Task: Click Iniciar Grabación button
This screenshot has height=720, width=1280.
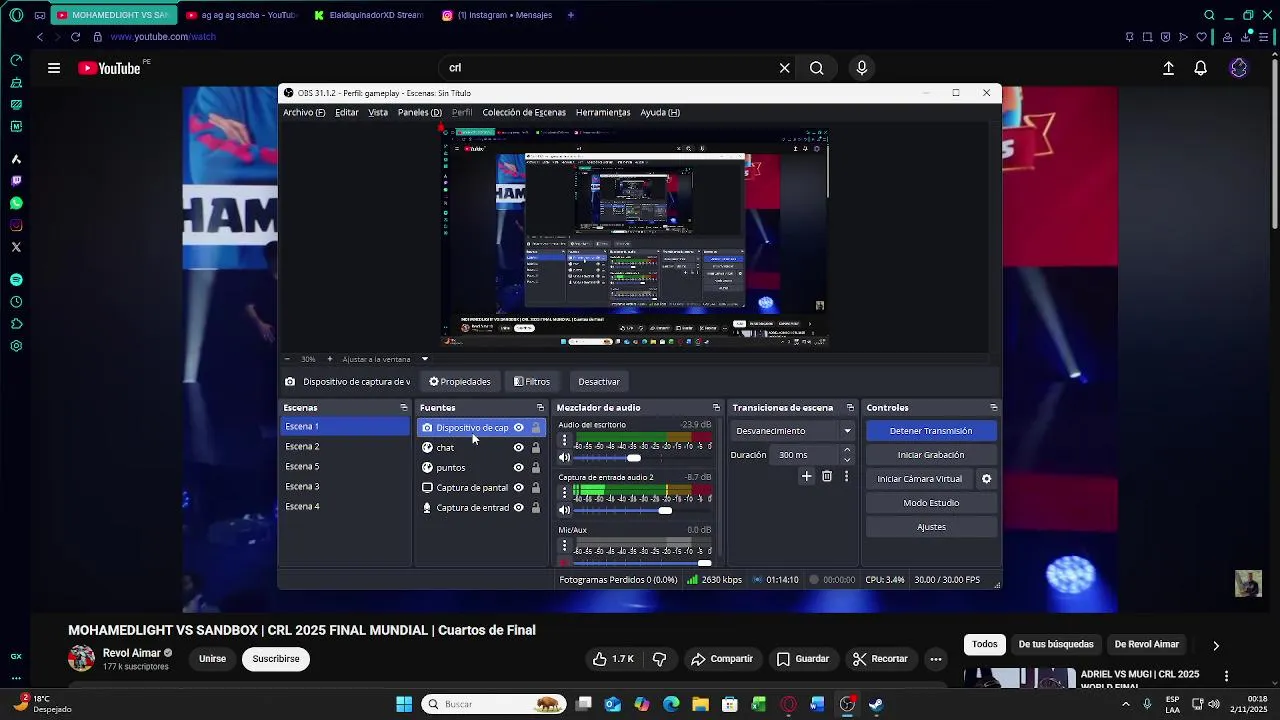Action: (x=931, y=455)
